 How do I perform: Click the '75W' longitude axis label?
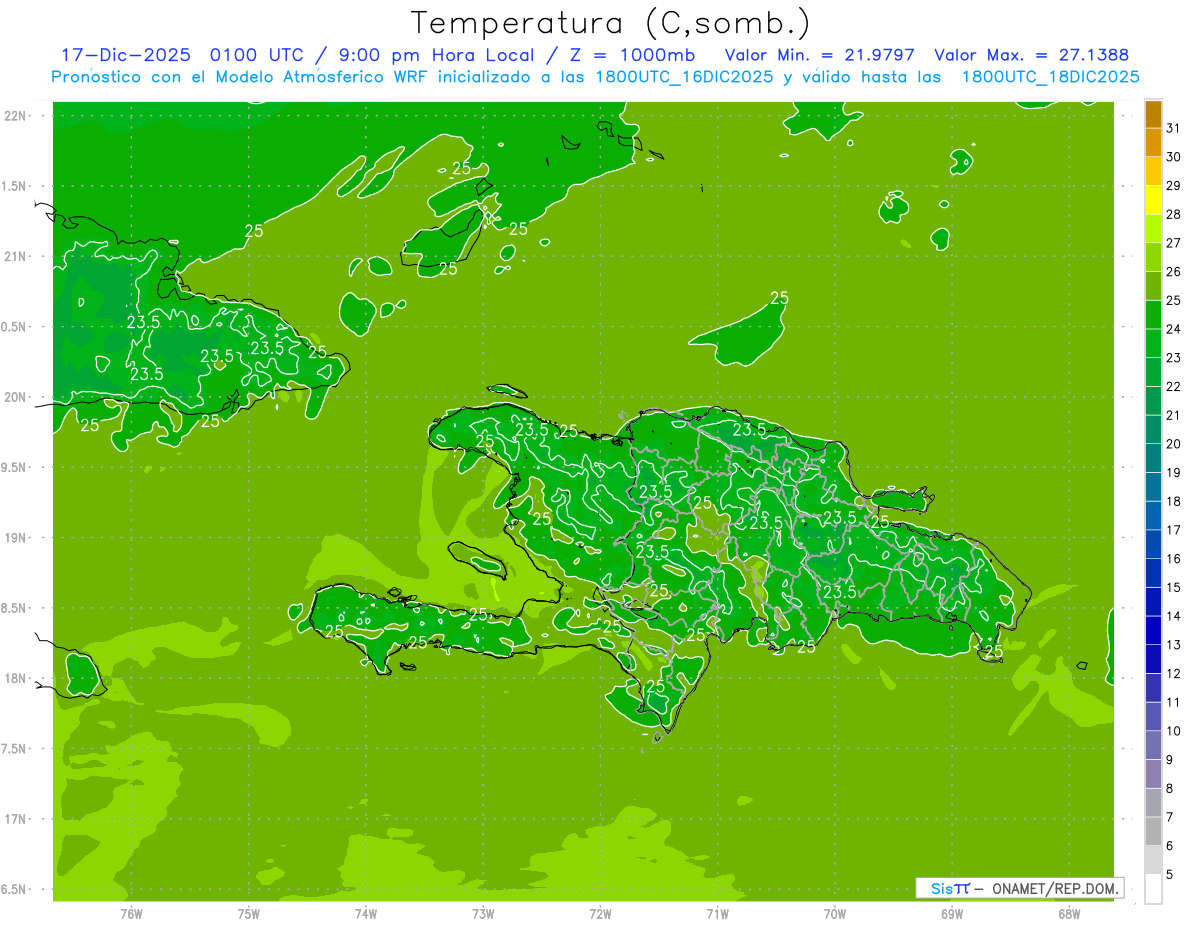click(249, 913)
